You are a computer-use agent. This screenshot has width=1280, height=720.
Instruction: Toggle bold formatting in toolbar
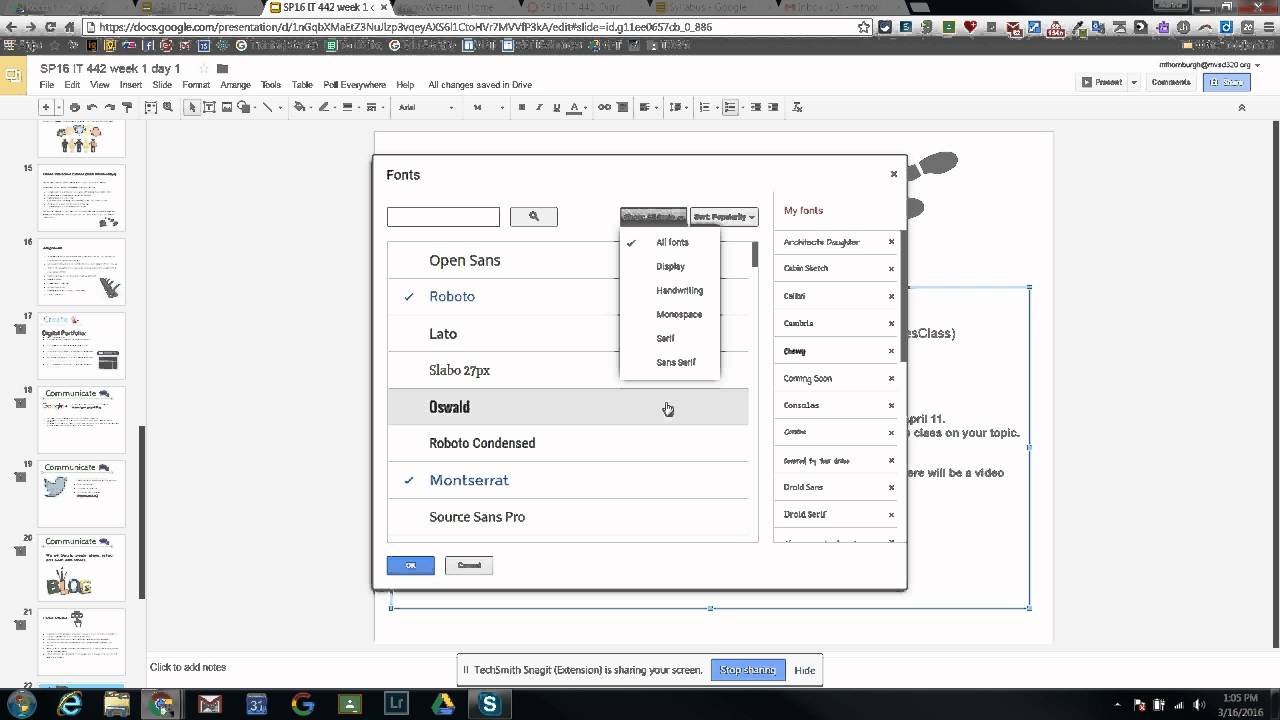click(x=521, y=107)
